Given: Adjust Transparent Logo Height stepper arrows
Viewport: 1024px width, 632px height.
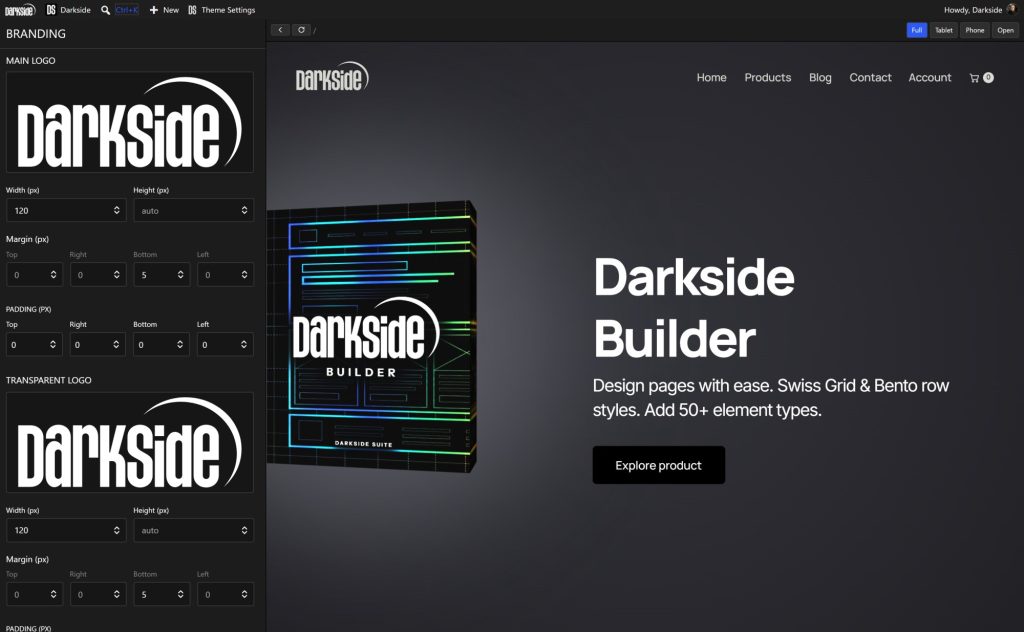Looking at the screenshot, I should pos(244,530).
